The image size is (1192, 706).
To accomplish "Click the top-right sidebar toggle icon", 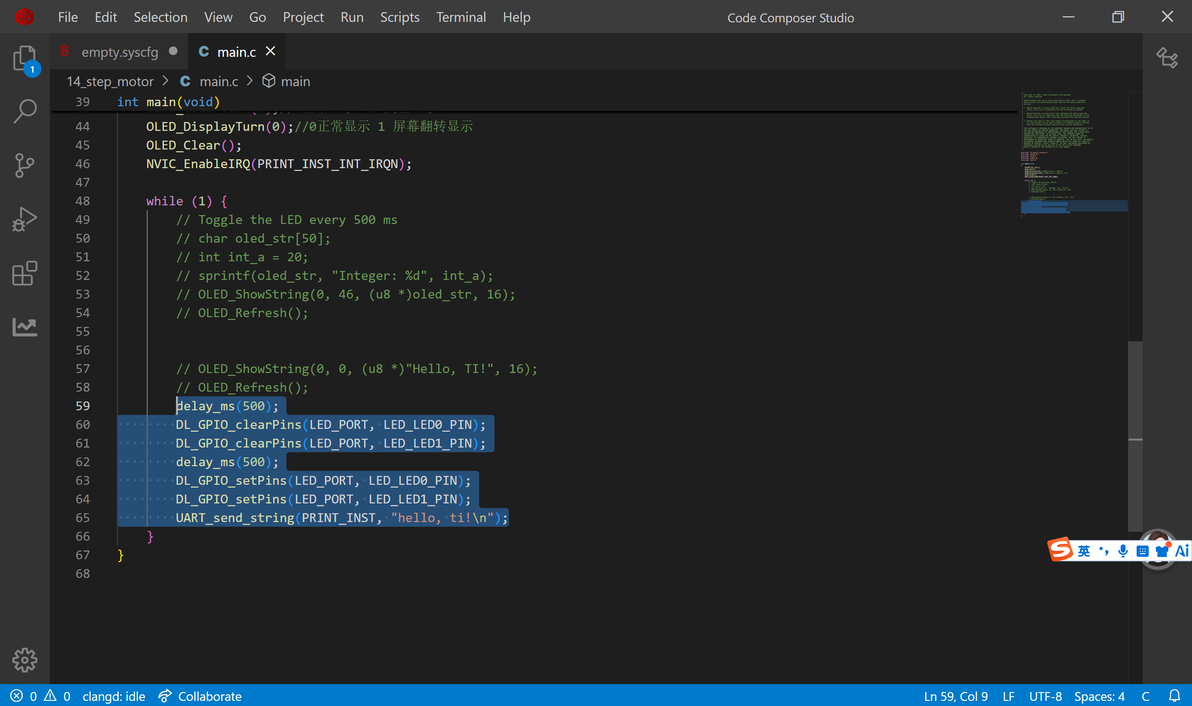I will [x=1167, y=58].
